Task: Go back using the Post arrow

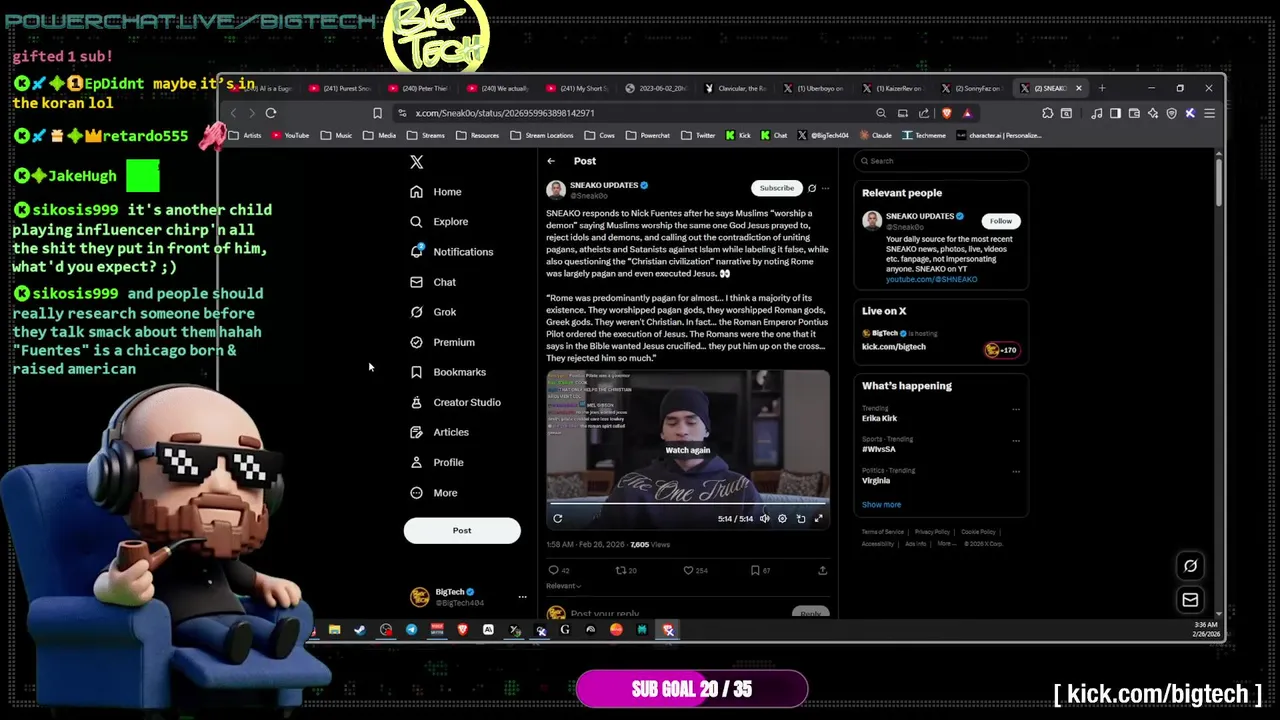Action: pyautogui.click(x=551, y=161)
